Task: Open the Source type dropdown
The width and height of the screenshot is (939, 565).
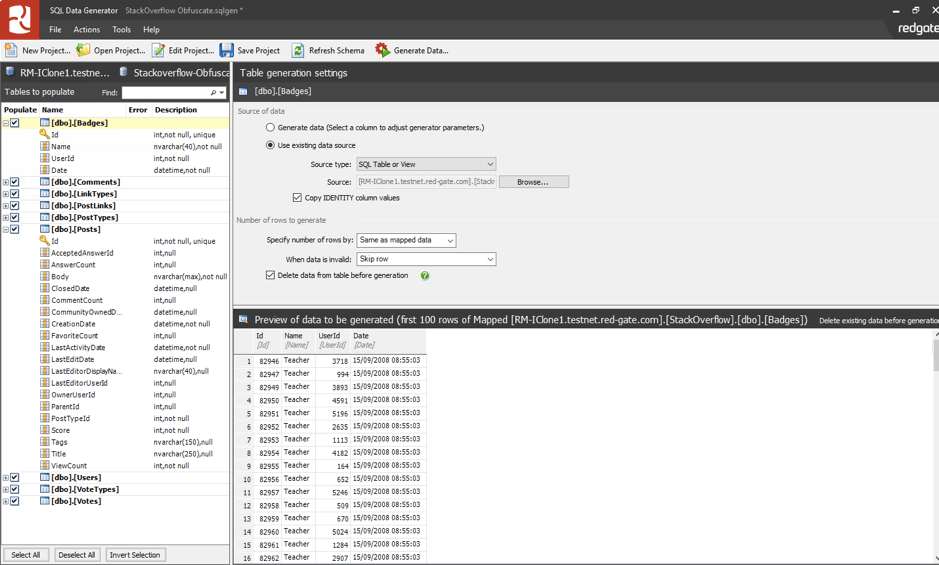Action: [x=426, y=164]
